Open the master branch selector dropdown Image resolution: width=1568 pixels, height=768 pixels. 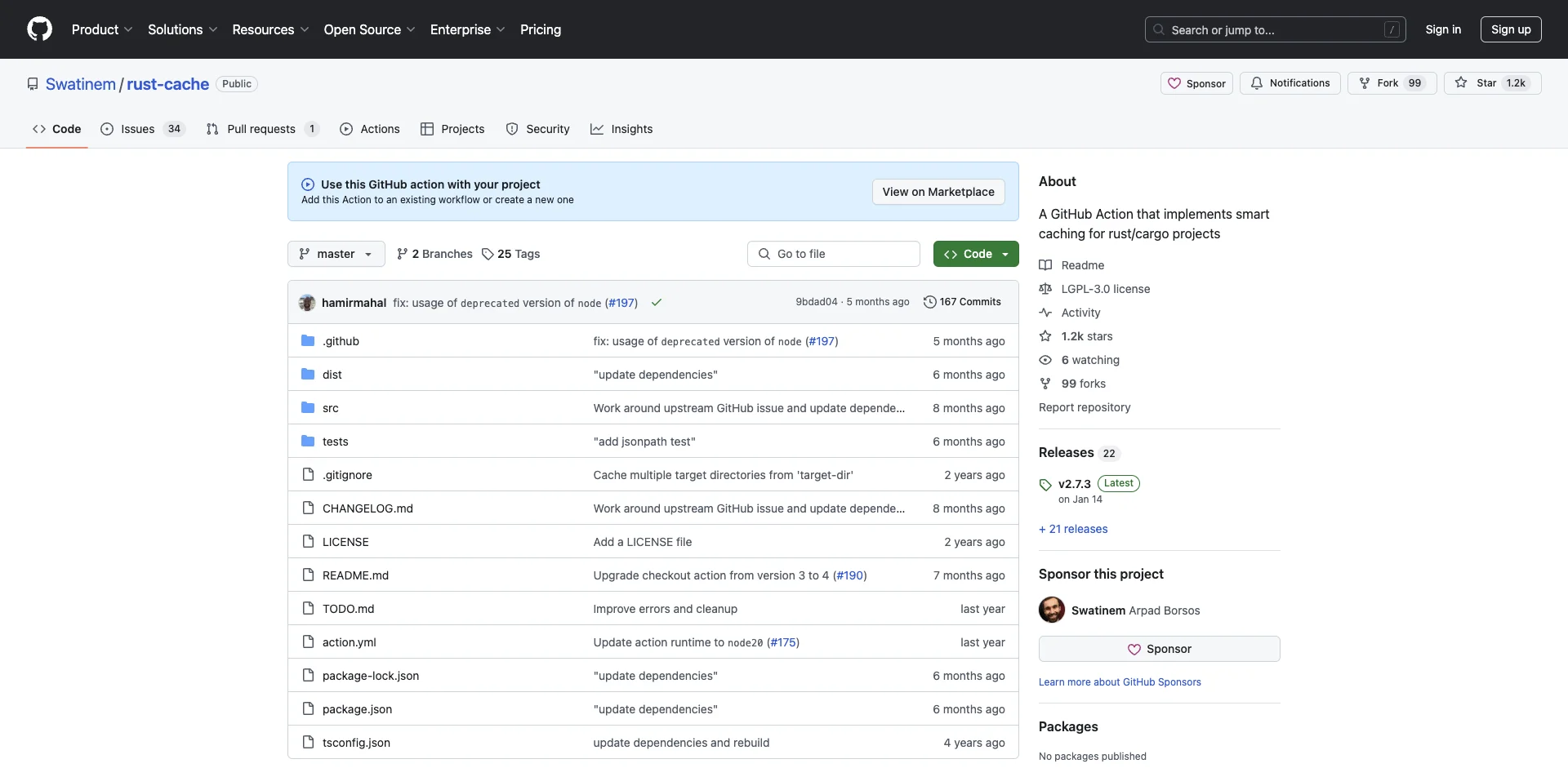(336, 254)
